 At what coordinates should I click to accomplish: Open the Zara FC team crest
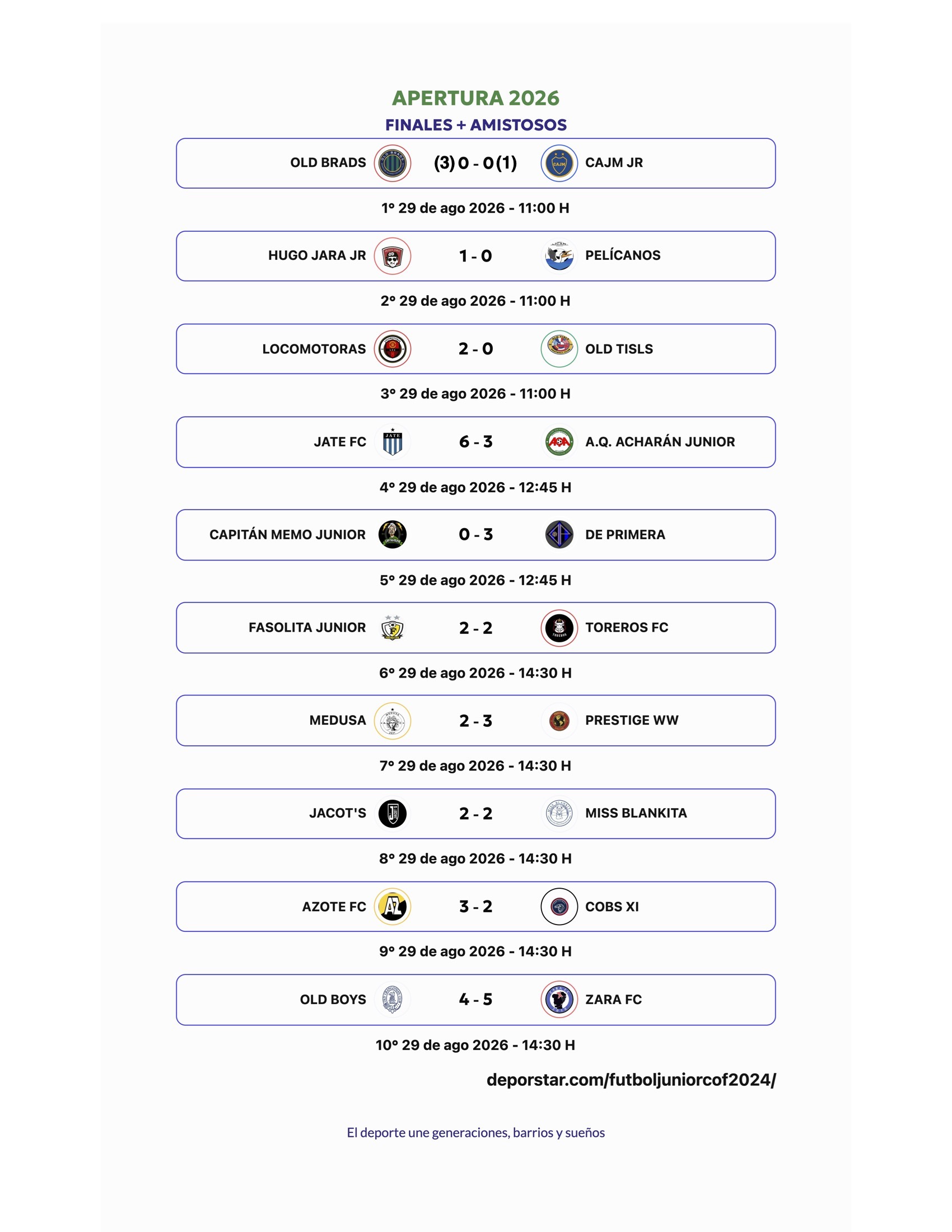pyautogui.click(x=559, y=1000)
